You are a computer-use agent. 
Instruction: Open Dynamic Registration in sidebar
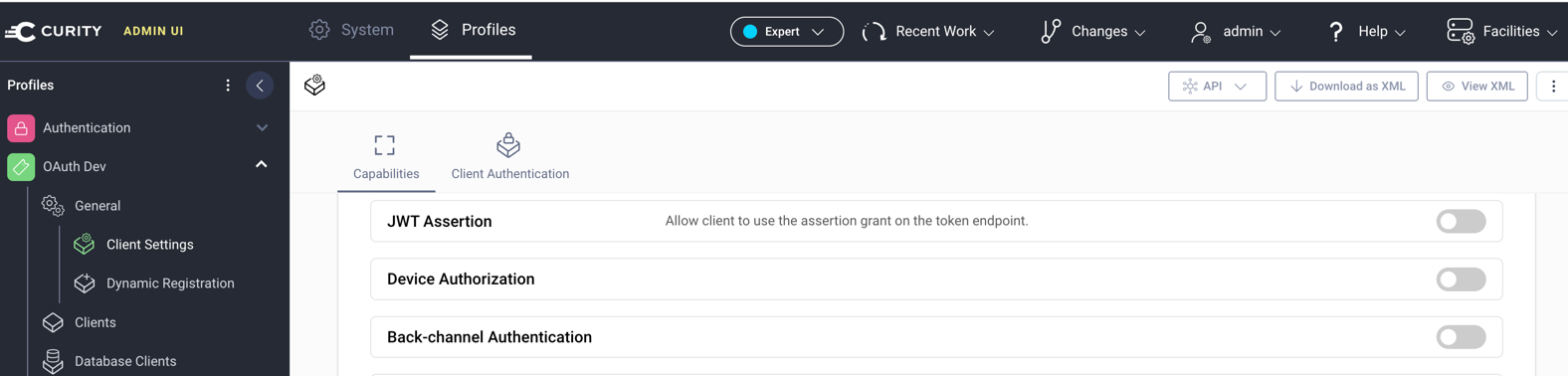(170, 283)
